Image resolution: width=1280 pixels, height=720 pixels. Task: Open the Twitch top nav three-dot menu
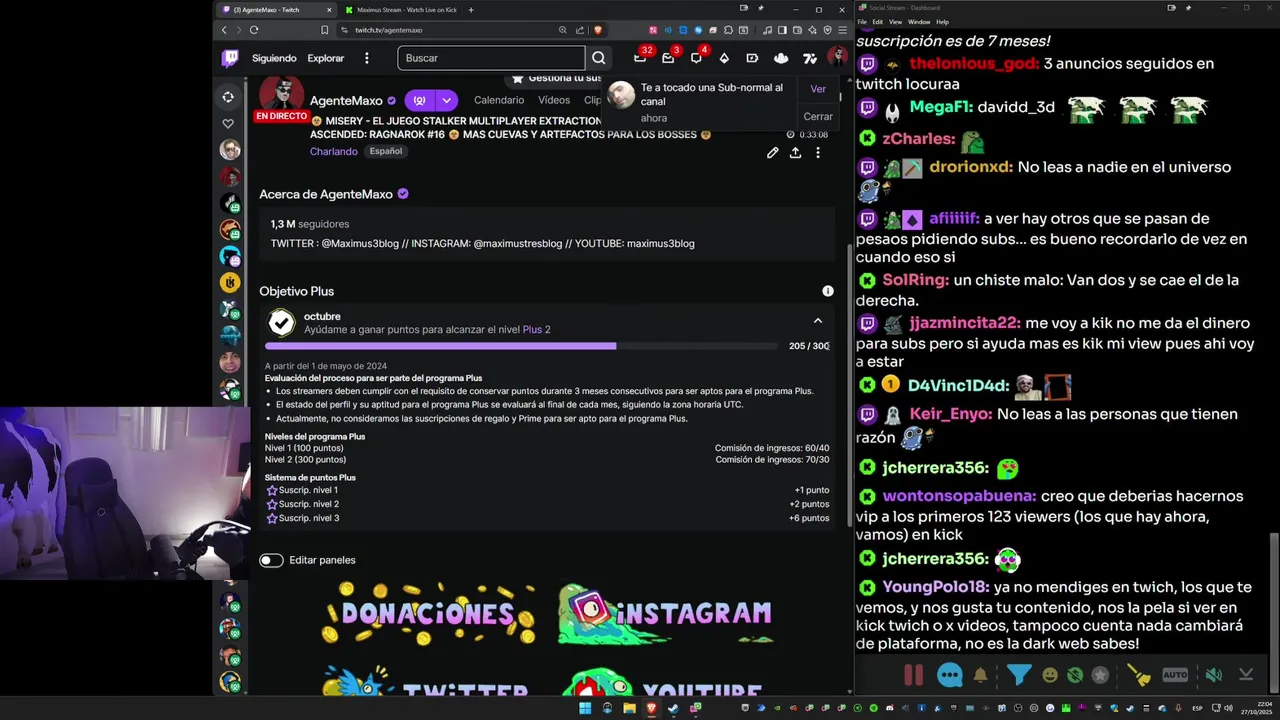click(367, 58)
